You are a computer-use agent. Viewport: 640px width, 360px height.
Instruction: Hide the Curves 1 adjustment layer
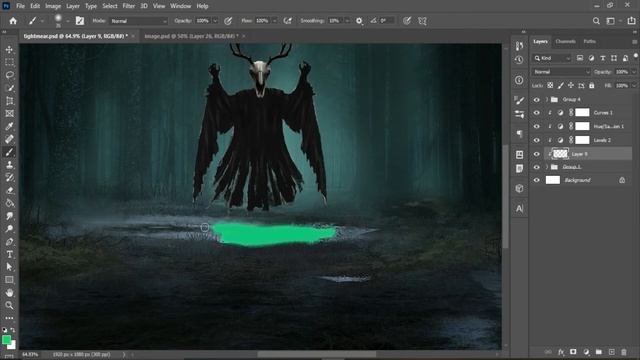click(536, 113)
